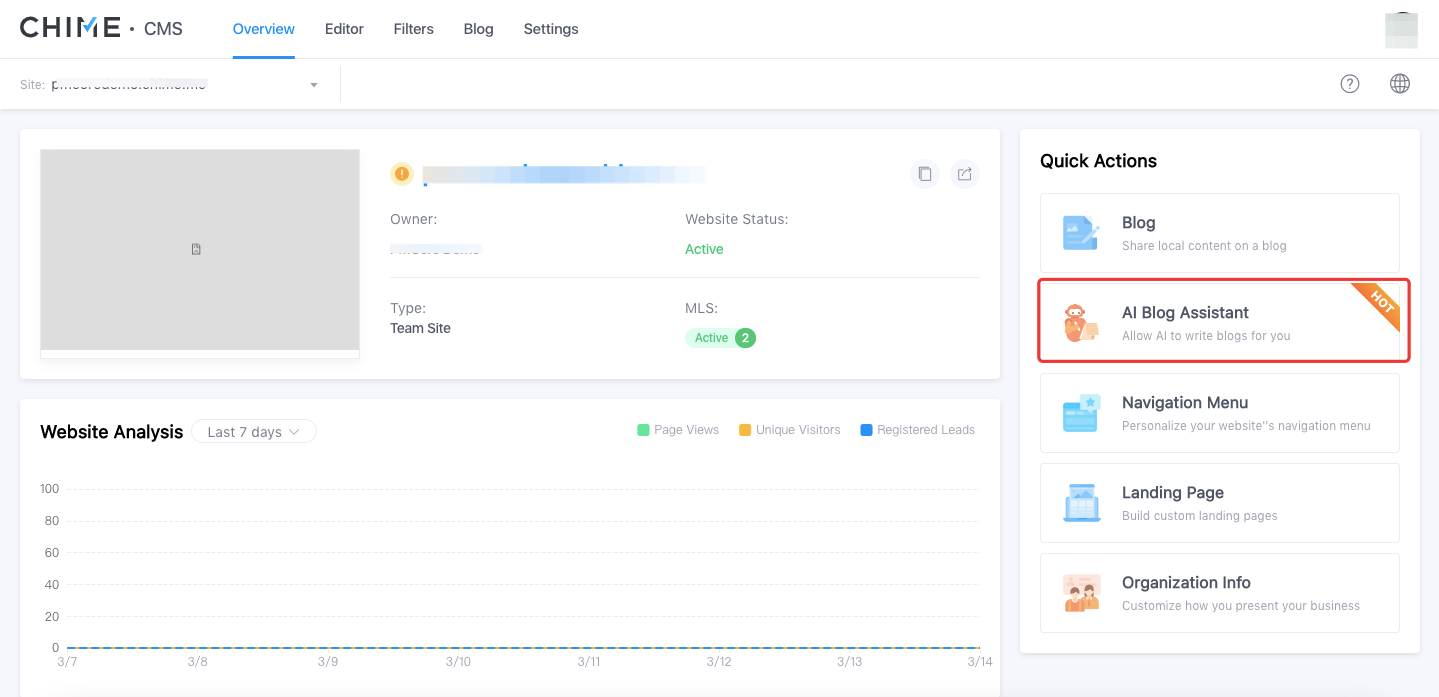Screen dimensions: 1439x697
Task: Click the orange warning status icon
Action: 402,174
